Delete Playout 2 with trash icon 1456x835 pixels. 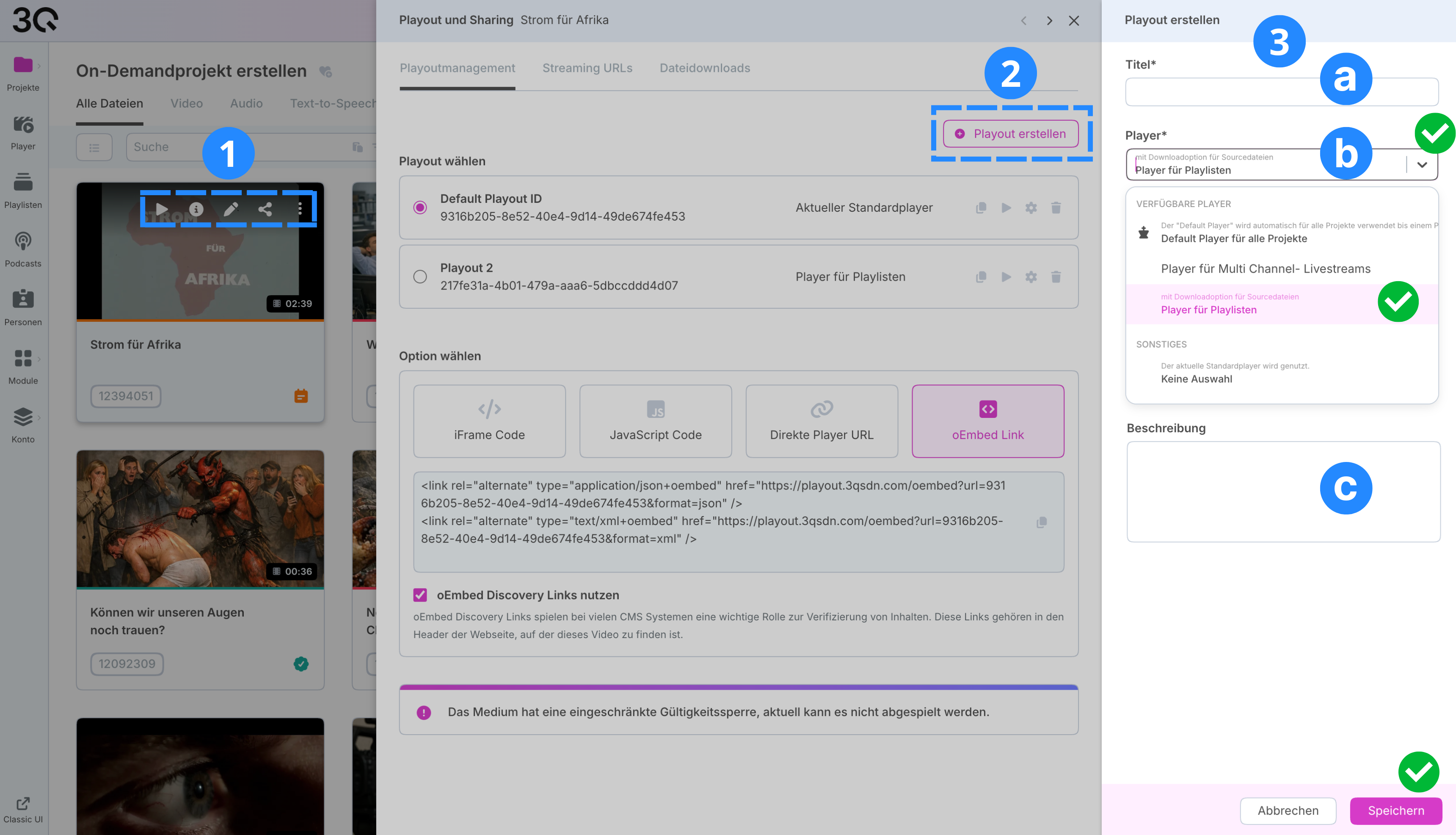(1056, 277)
